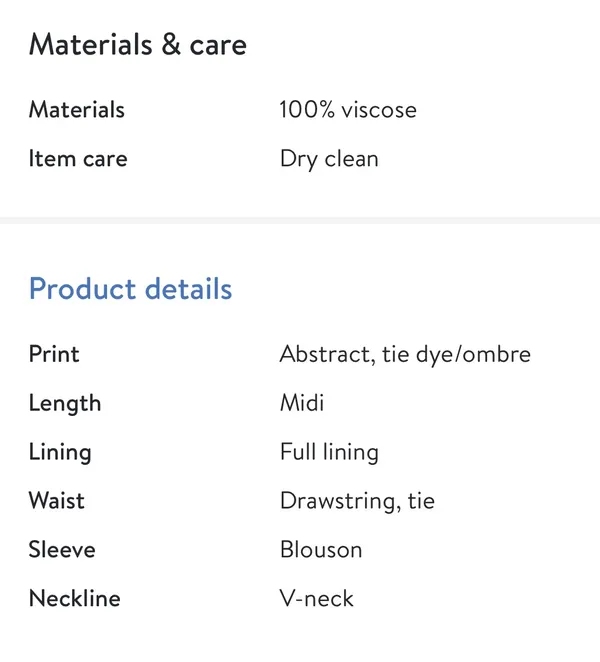Select the Sleeve label
Image resolution: width=600 pixels, height=662 pixels.
coord(62,550)
